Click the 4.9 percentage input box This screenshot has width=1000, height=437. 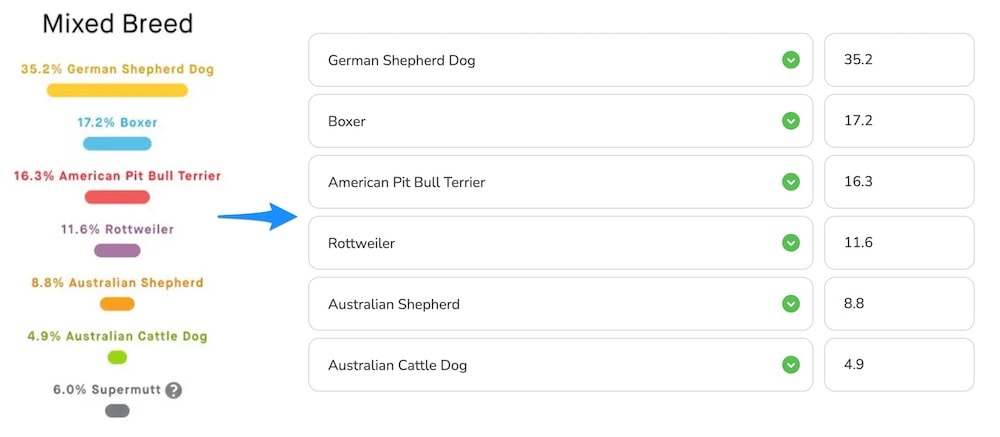tap(899, 365)
